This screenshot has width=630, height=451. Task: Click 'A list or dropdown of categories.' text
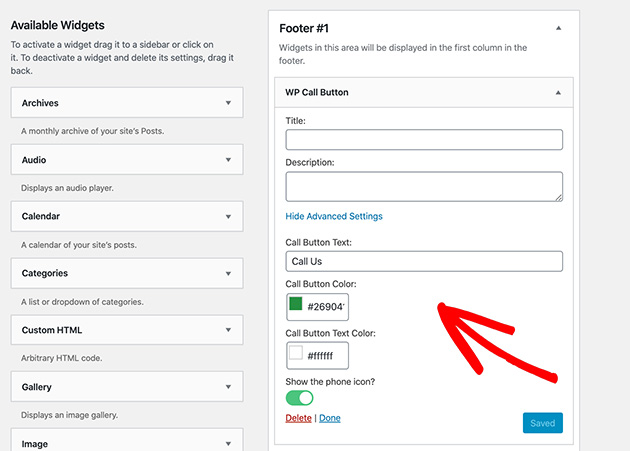tap(82, 301)
